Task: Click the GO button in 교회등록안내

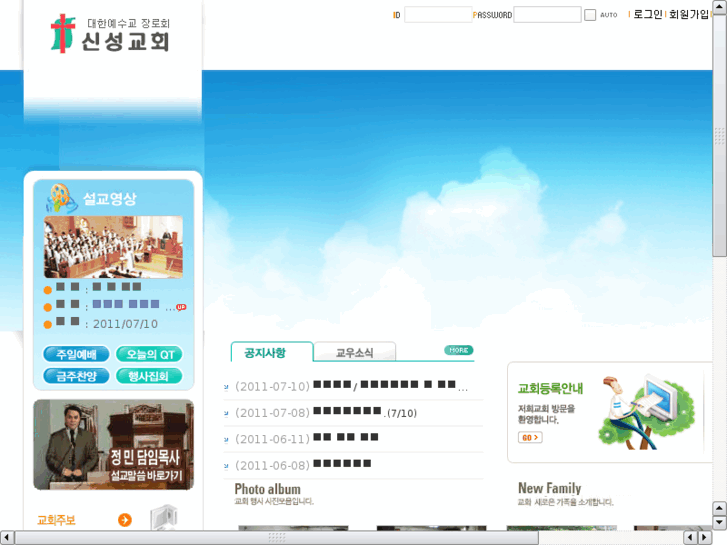Action: point(530,437)
